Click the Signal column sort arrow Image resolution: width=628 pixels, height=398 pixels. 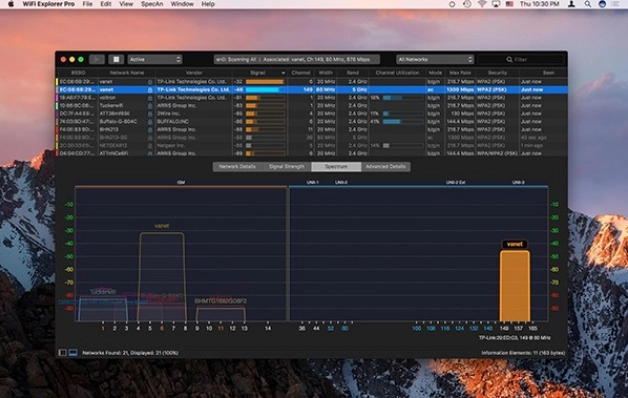coord(283,73)
